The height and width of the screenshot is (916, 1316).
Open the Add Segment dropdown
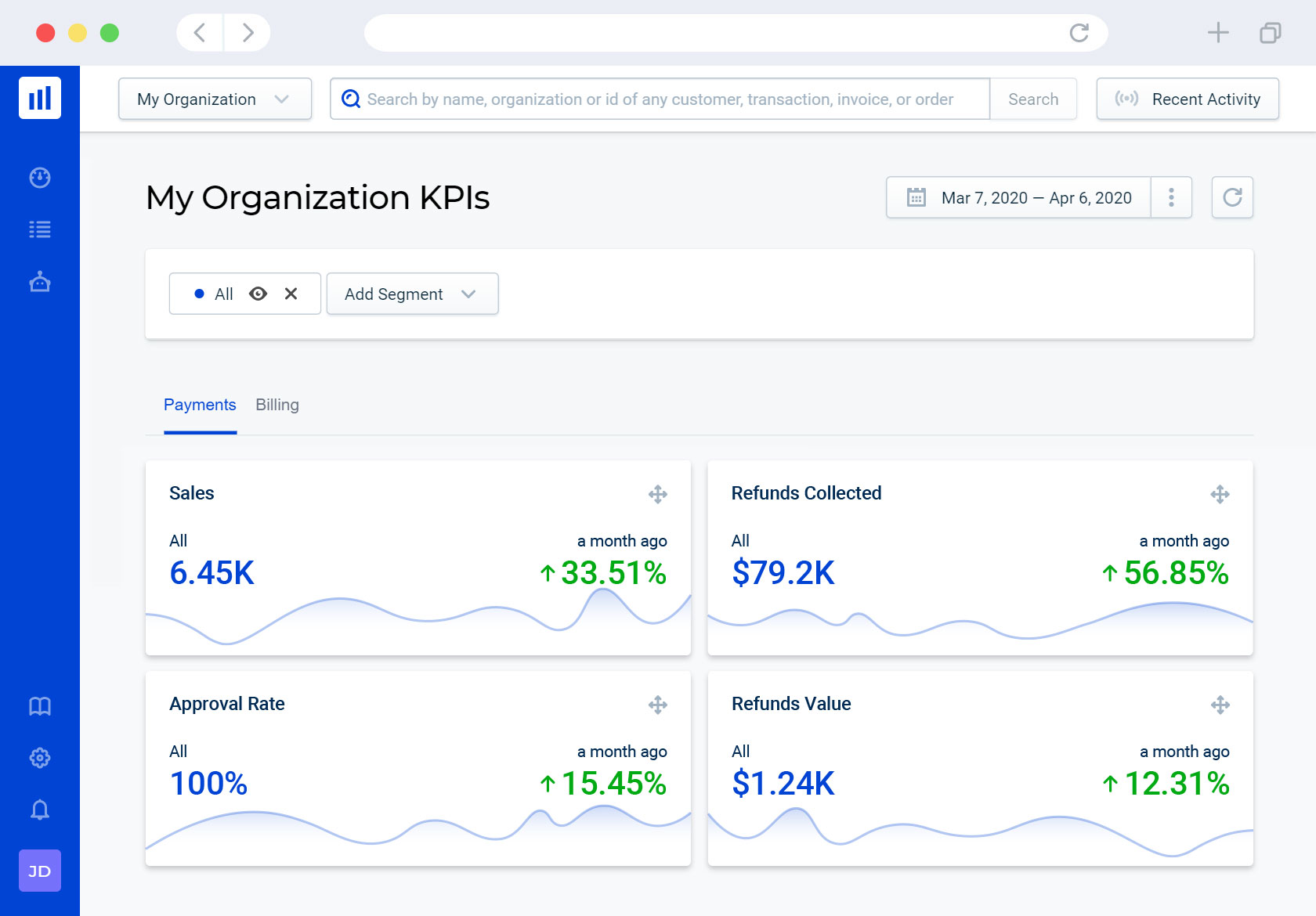tap(412, 294)
